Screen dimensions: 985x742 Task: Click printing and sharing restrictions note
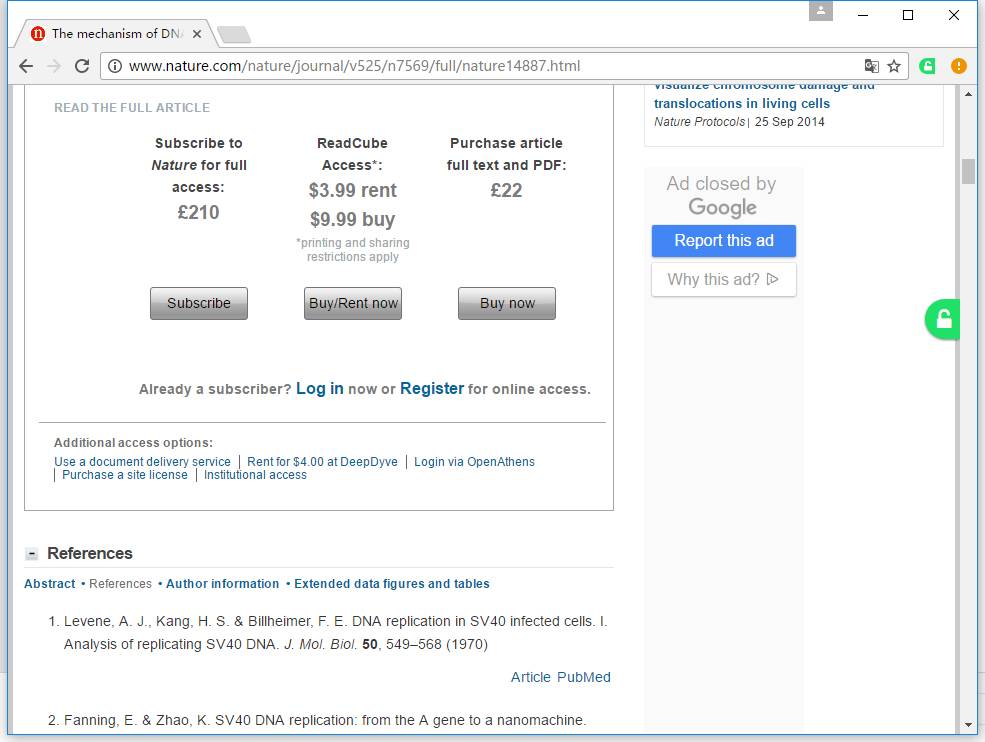353,249
